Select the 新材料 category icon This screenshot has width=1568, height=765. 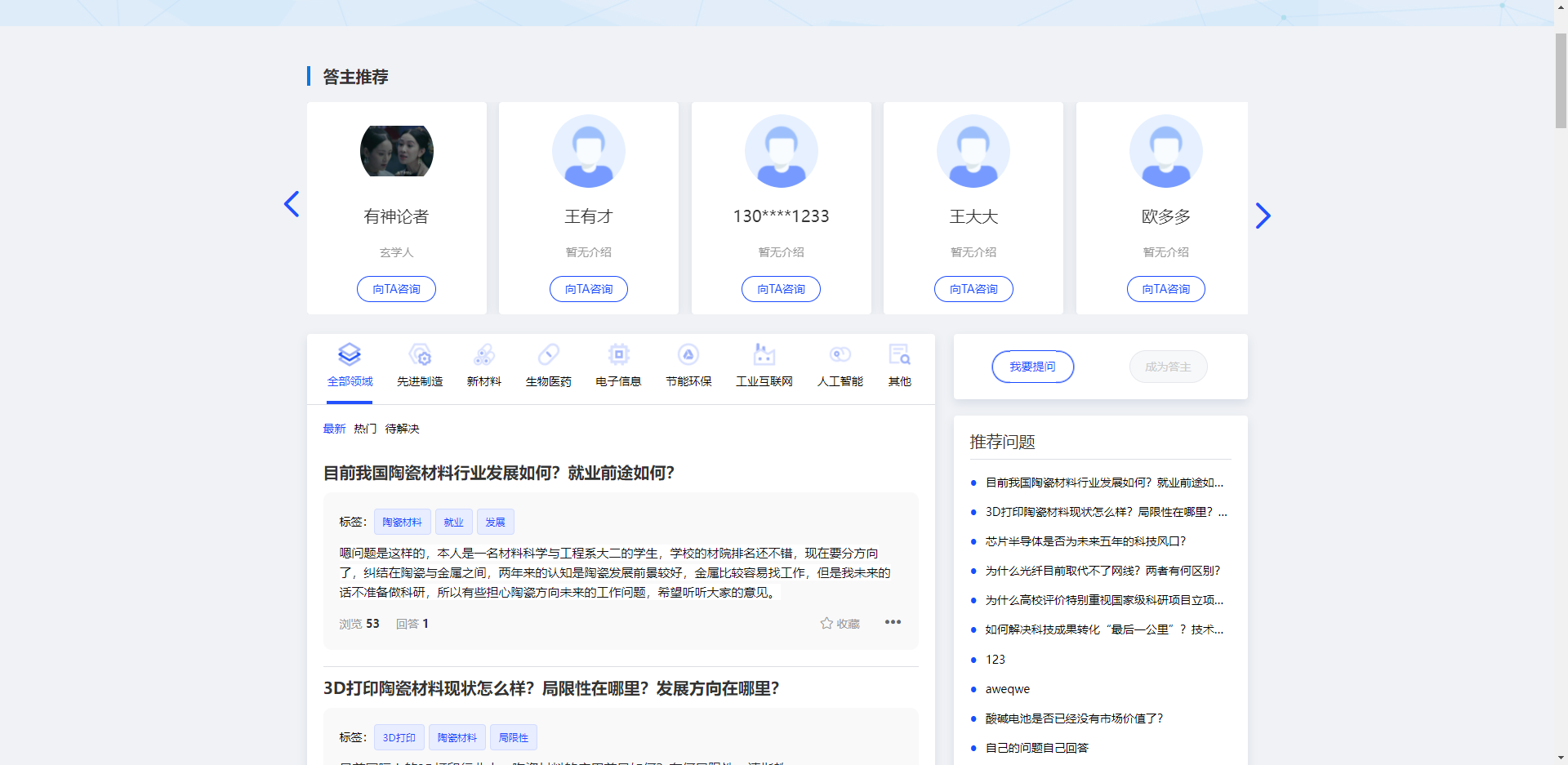click(x=483, y=355)
